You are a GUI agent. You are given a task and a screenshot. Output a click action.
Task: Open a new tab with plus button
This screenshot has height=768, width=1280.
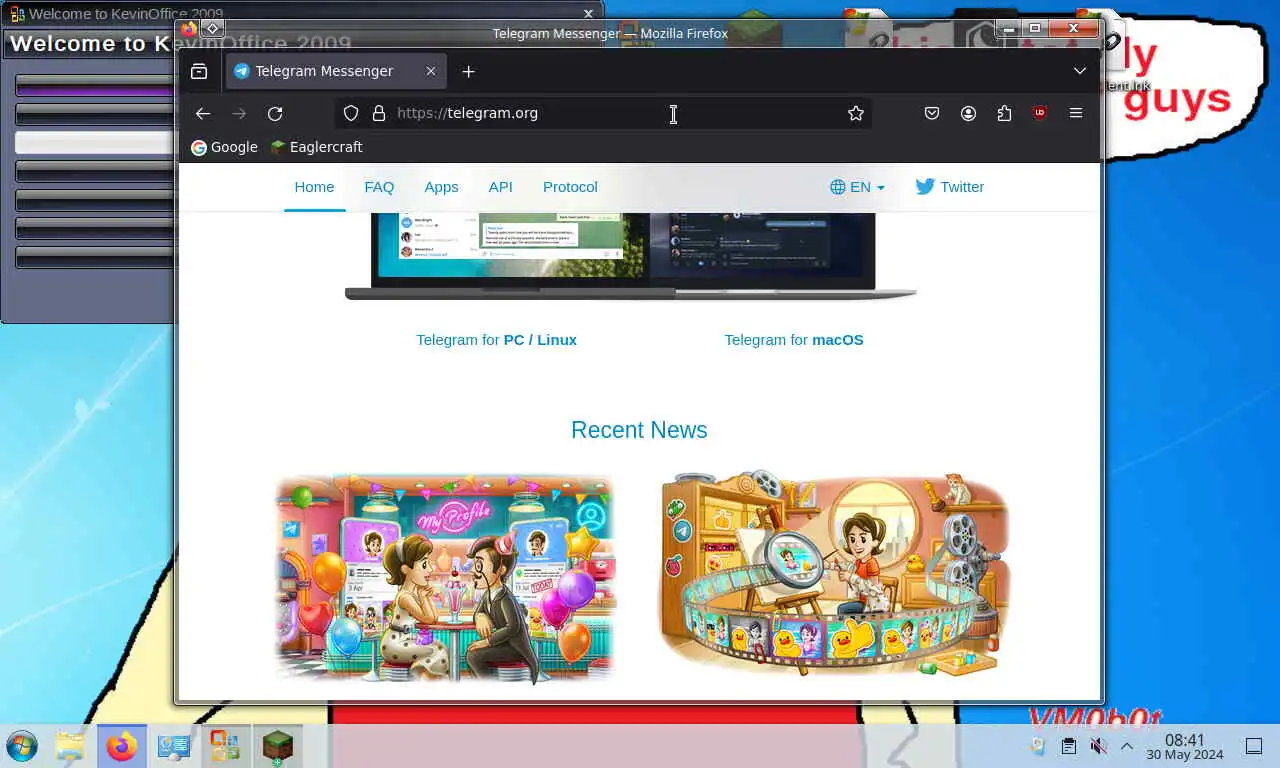click(x=468, y=71)
